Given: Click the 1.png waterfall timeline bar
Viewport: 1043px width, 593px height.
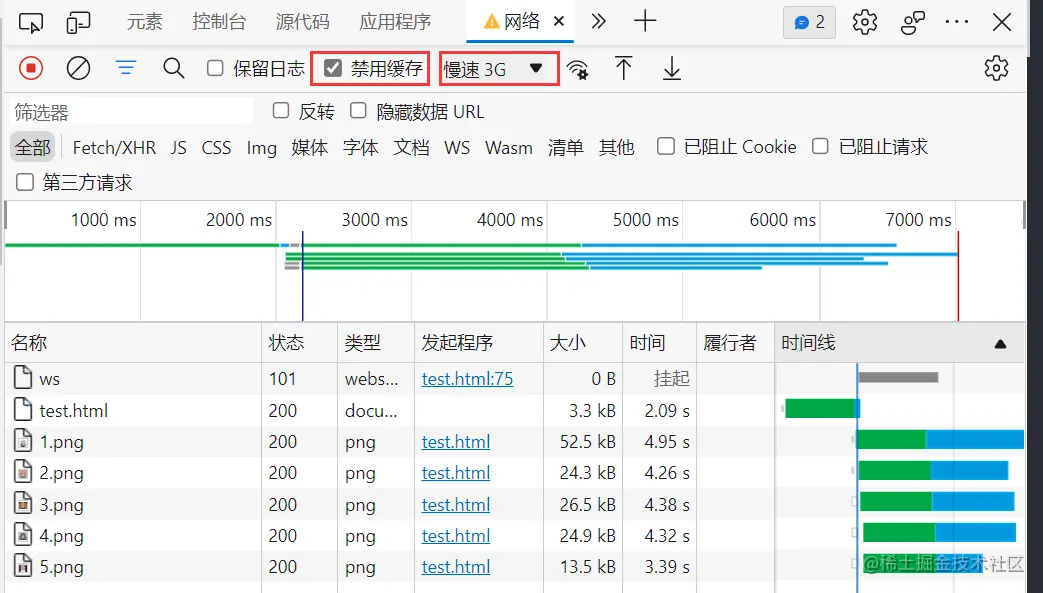Looking at the screenshot, I should (940, 439).
